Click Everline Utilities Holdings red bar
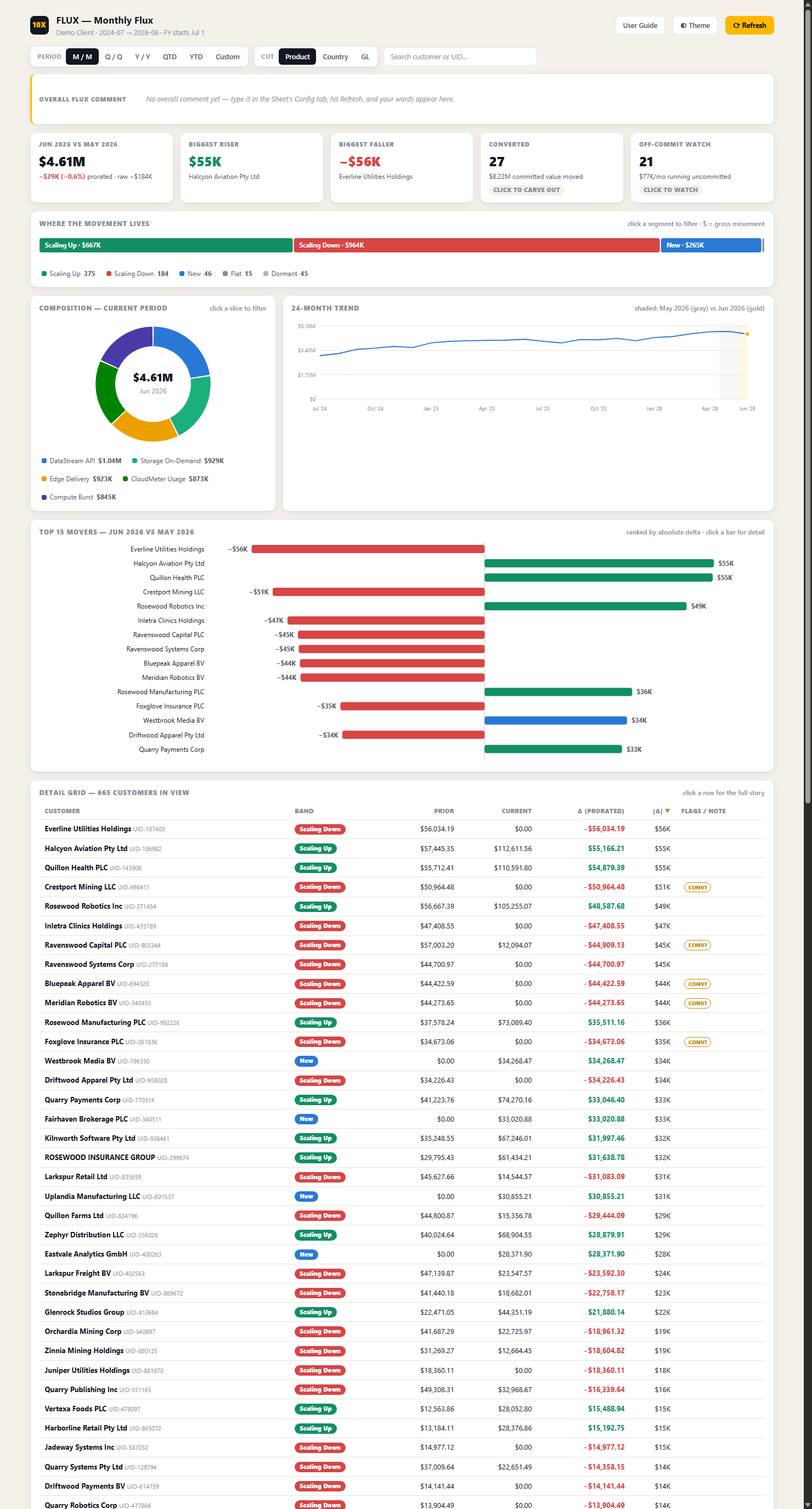Image resolution: width=812 pixels, height=1509 pixels. 368,549
